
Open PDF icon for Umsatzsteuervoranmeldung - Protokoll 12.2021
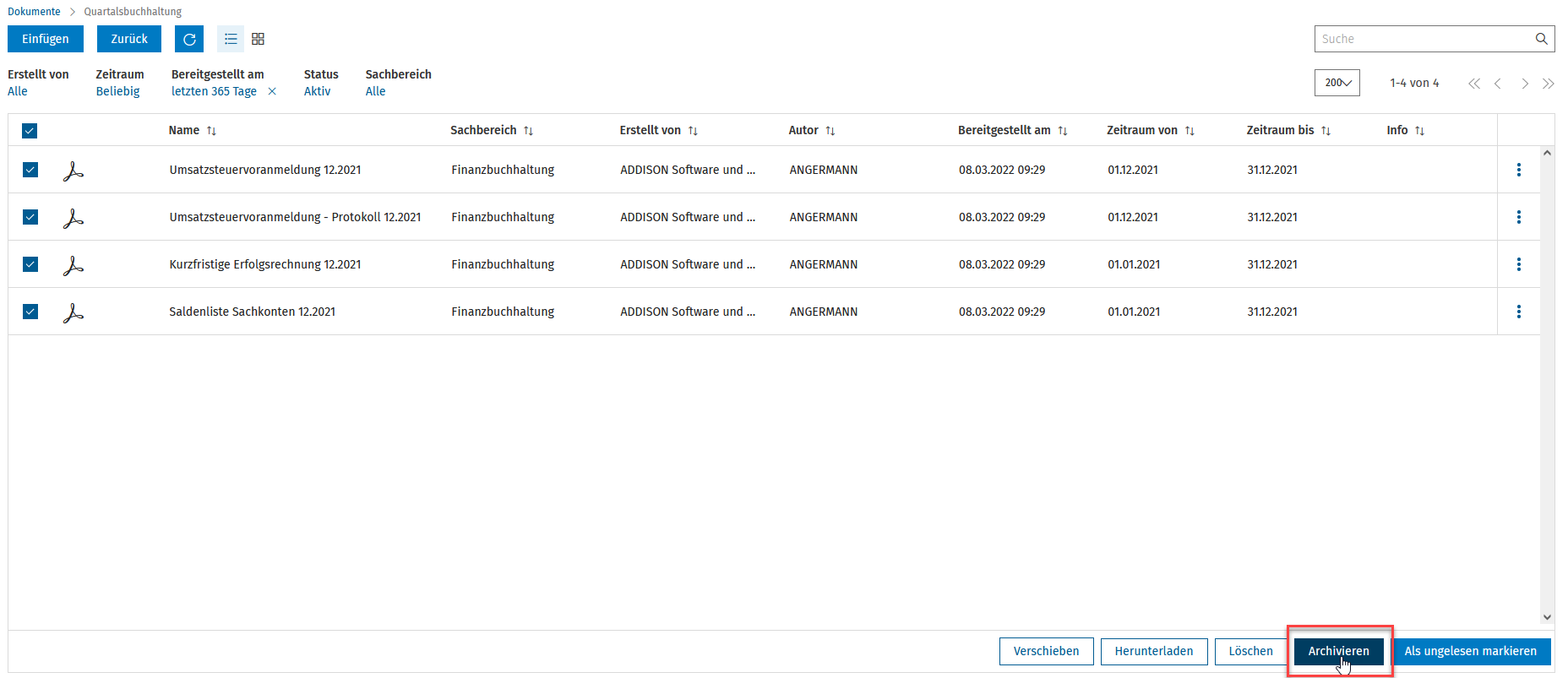[73, 218]
